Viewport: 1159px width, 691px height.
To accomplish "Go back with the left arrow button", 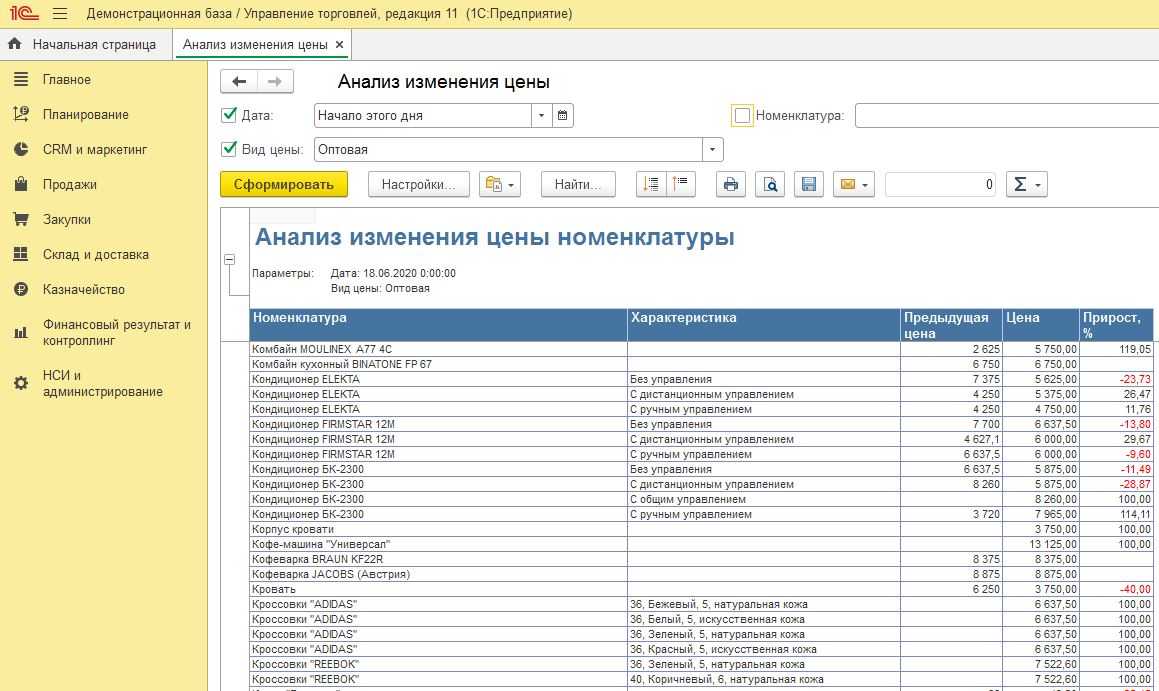I will pyautogui.click(x=239, y=81).
